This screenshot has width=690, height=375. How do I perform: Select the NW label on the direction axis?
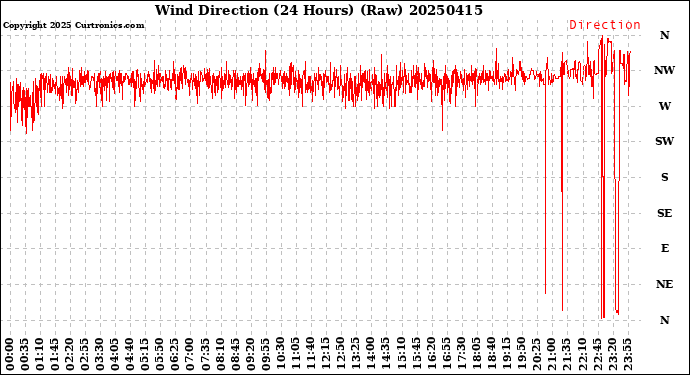point(664,70)
